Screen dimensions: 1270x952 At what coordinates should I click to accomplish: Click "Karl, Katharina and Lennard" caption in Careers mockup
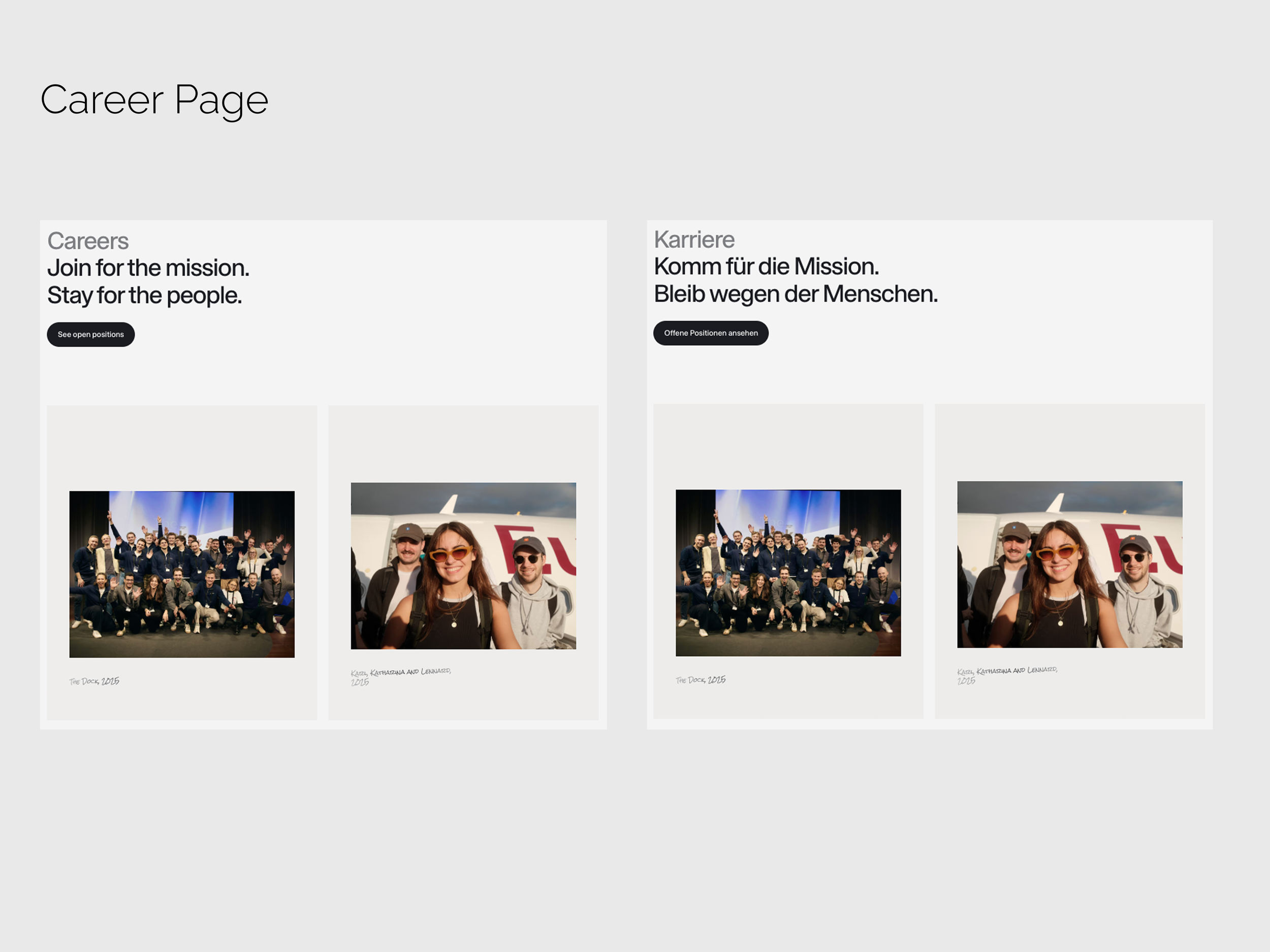[x=401, y=672]
